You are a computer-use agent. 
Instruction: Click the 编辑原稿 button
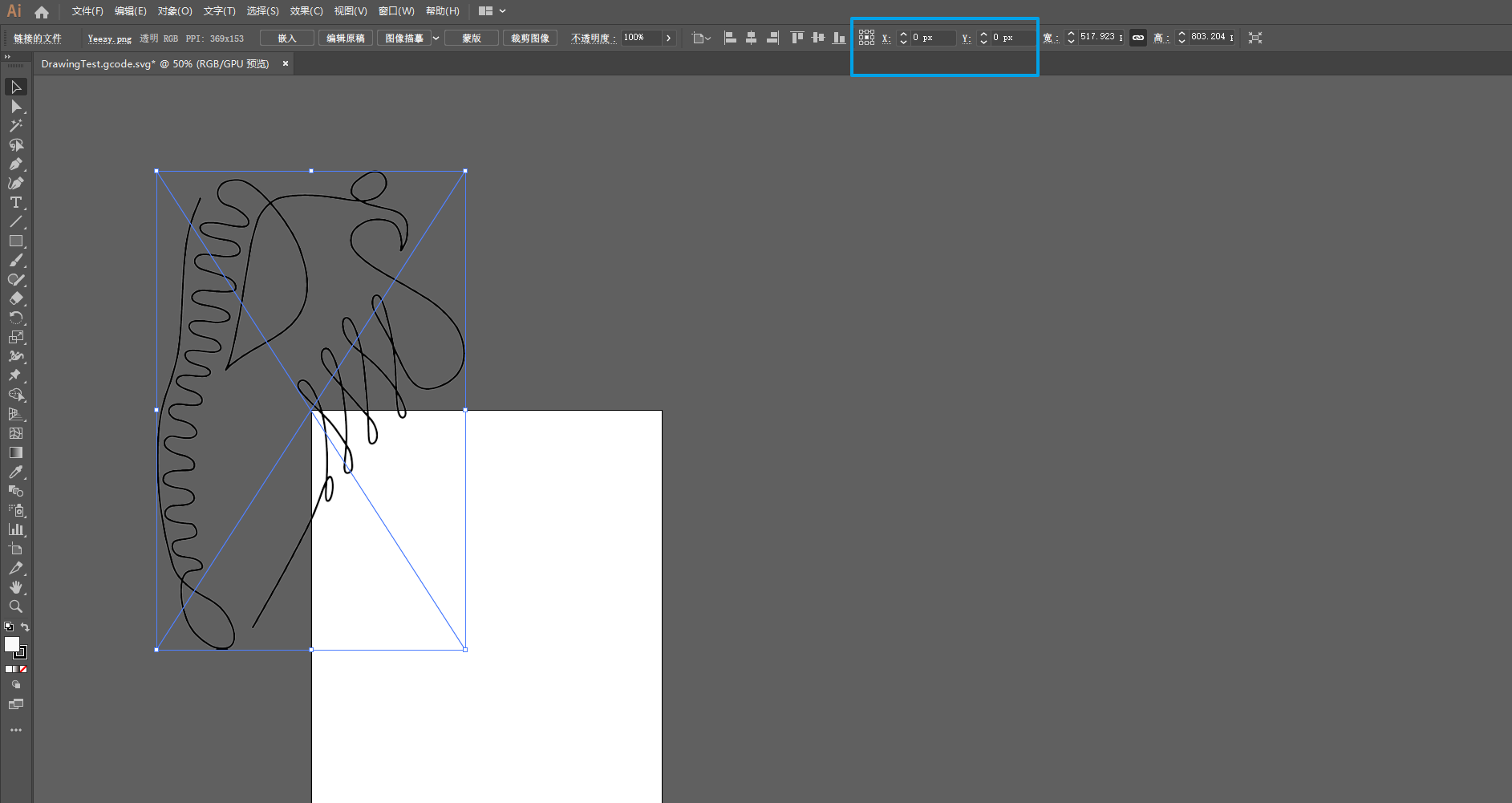pyautogui.click(x=346, y=39)
